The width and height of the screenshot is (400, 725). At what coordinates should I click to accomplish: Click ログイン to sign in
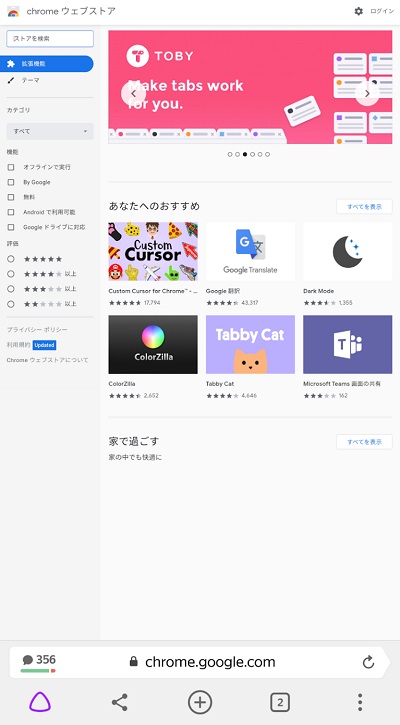(382, 11)
